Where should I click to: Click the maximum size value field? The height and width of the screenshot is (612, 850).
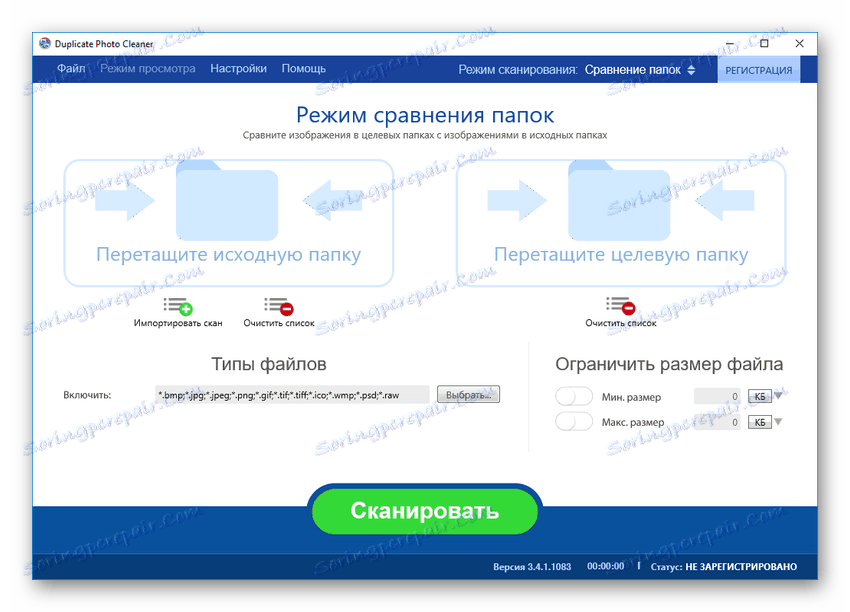717,422
